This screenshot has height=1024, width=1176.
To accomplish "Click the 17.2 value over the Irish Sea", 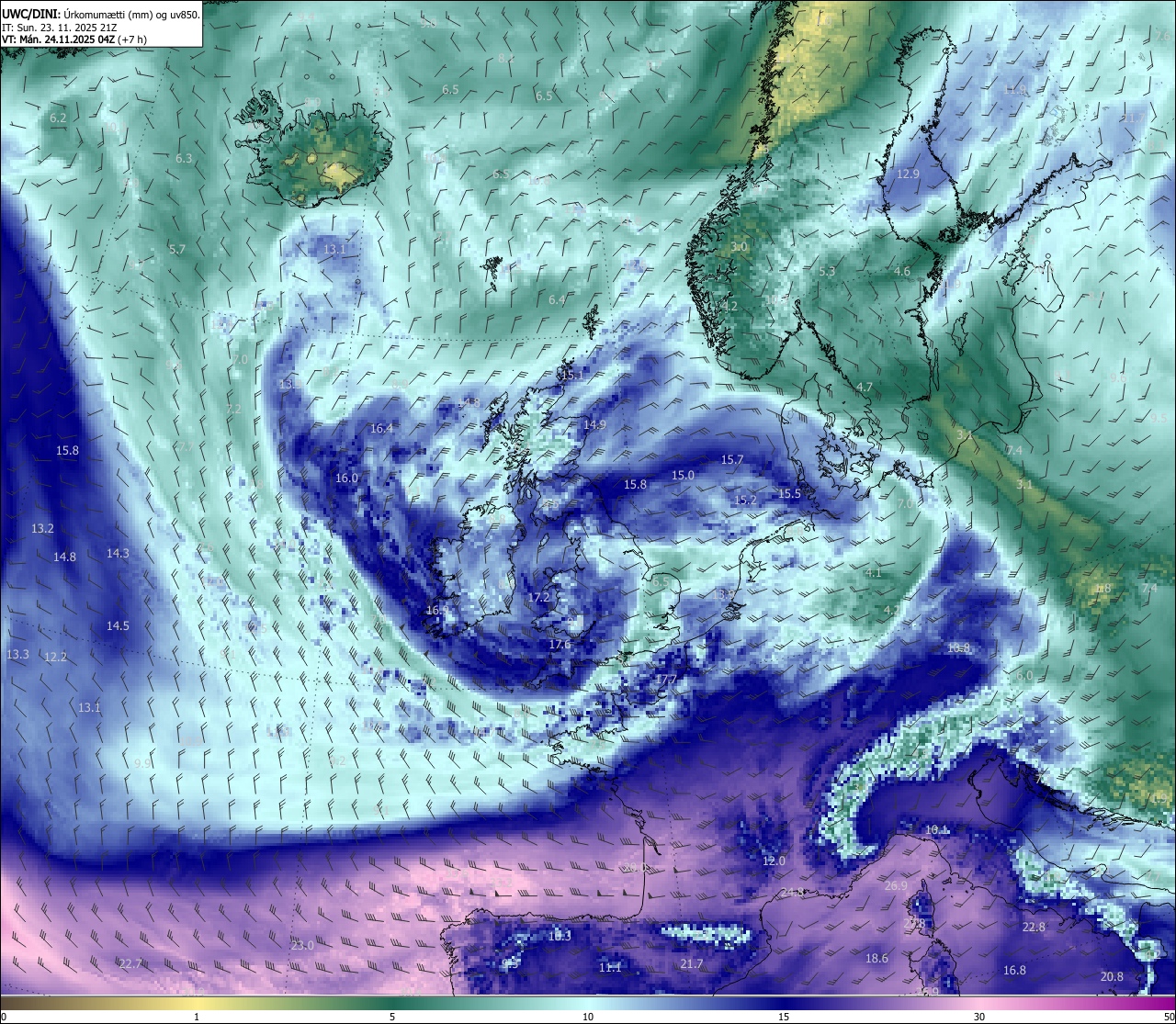I will pos(538,598).
